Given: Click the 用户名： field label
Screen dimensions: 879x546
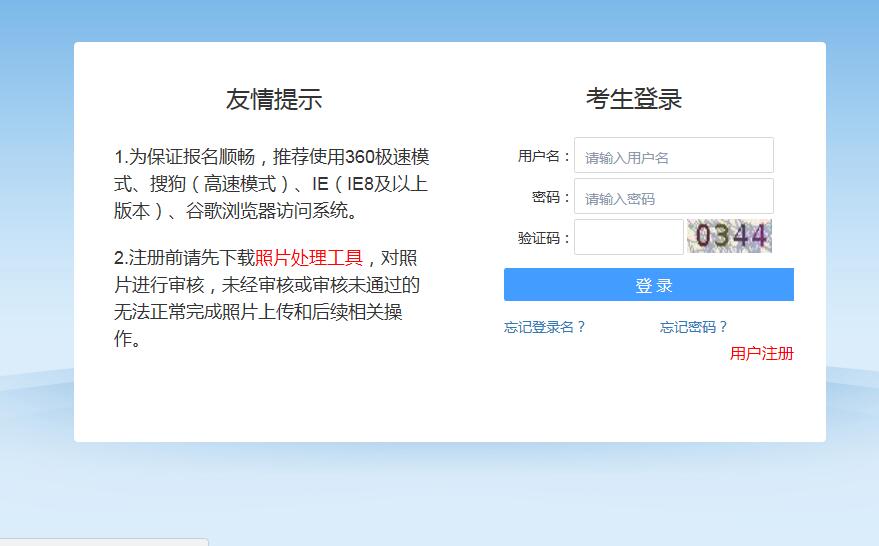Looking at the screenshot, I should point(543,156).
